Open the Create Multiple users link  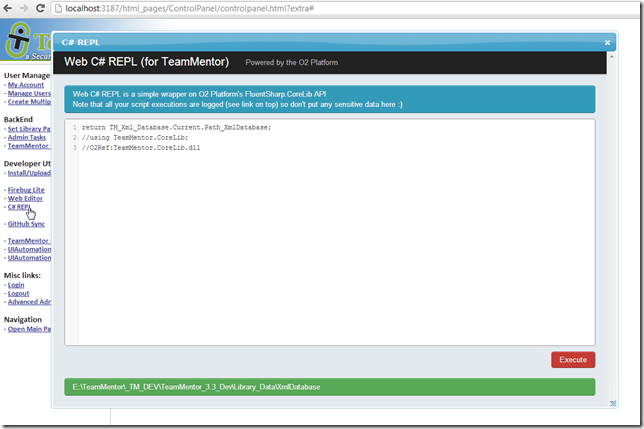click(29, 102)
